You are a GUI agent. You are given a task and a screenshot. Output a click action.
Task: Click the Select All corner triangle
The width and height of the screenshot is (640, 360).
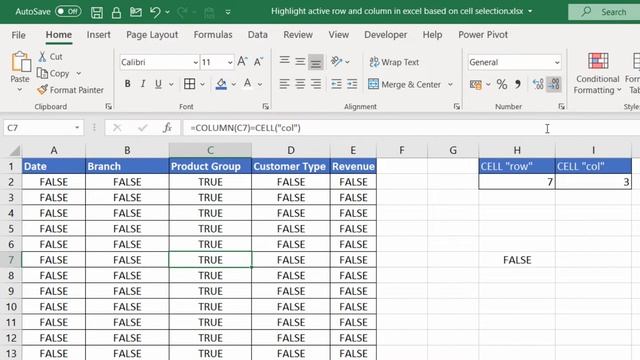(15, 151)
